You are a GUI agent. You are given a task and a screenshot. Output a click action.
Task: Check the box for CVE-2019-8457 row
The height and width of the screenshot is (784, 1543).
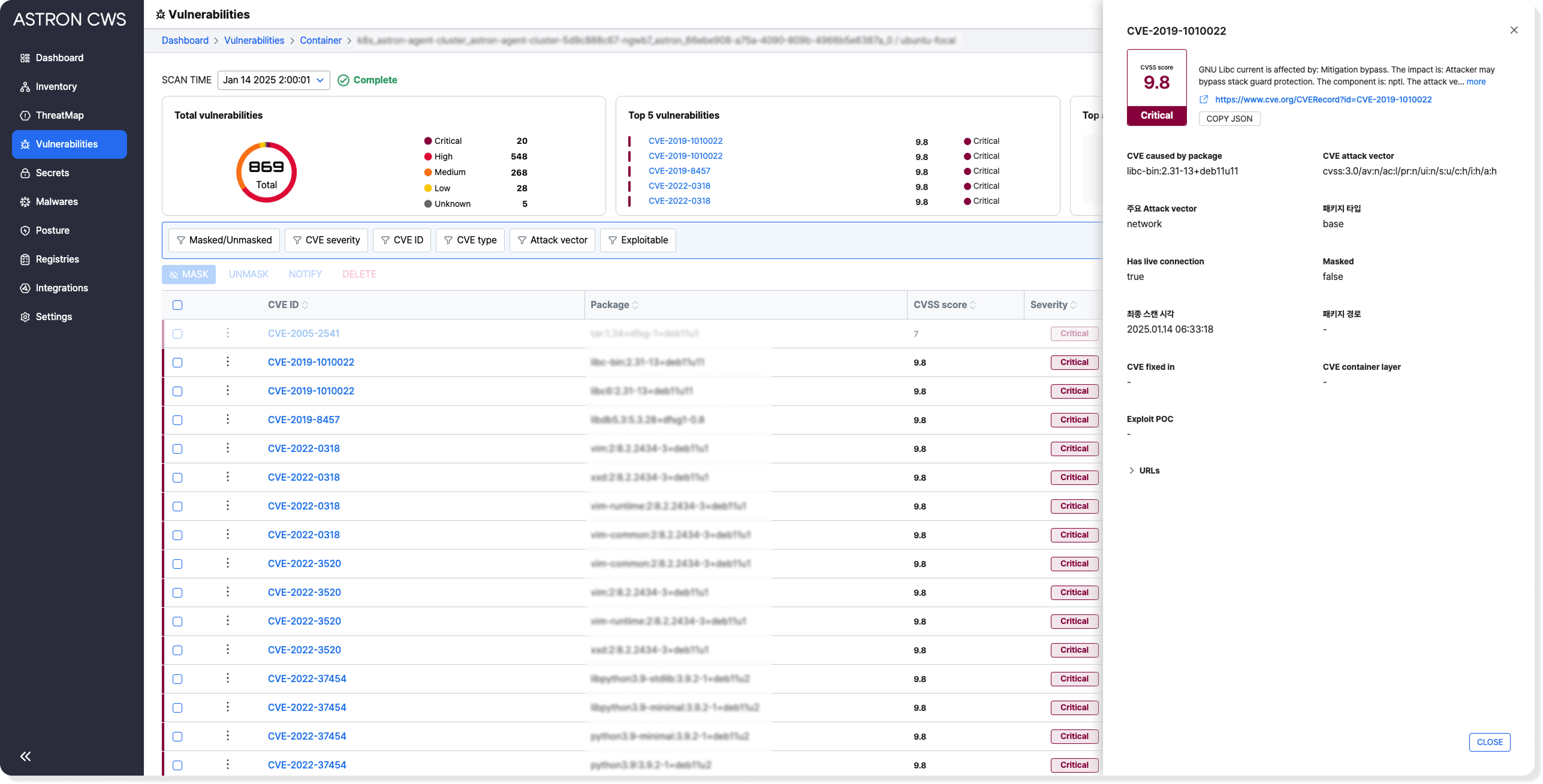point(177,420)
